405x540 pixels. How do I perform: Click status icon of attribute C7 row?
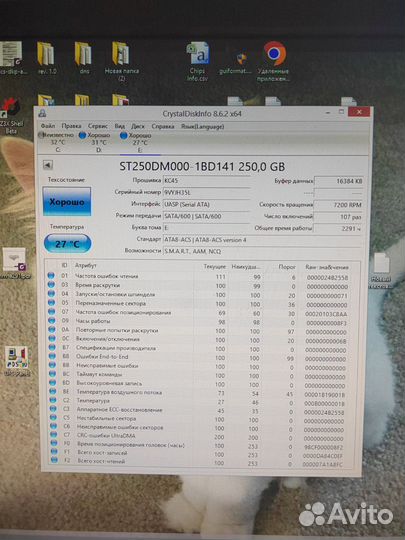point(53,435)
